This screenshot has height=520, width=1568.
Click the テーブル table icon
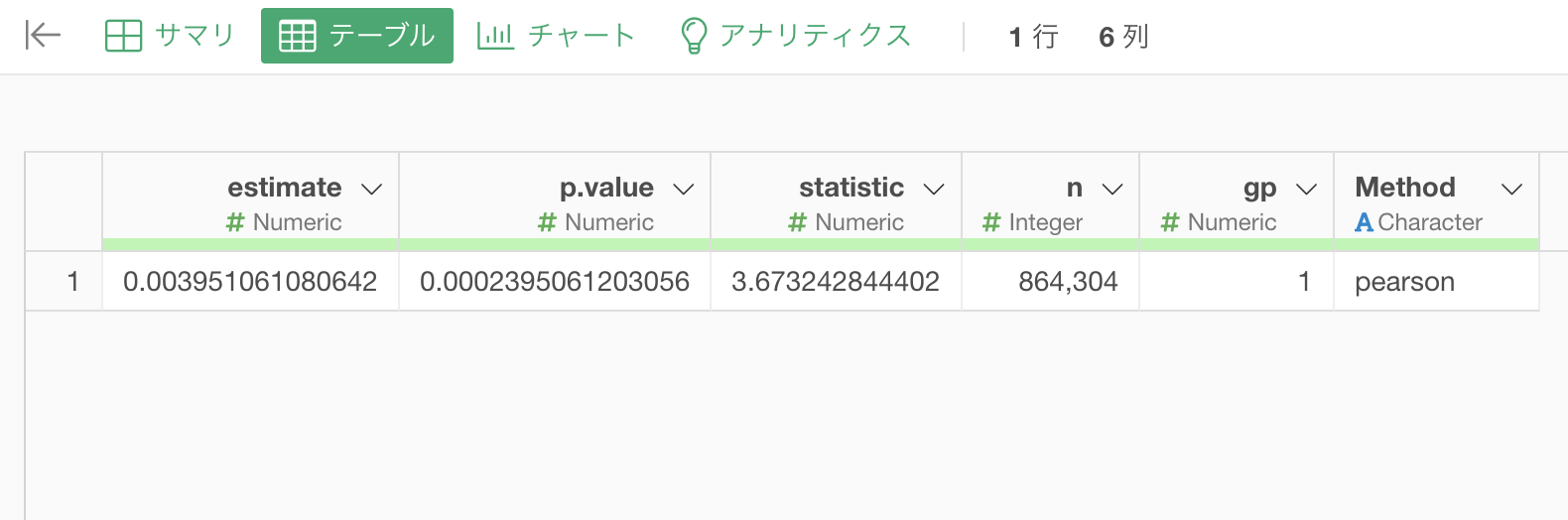[298, 36]
